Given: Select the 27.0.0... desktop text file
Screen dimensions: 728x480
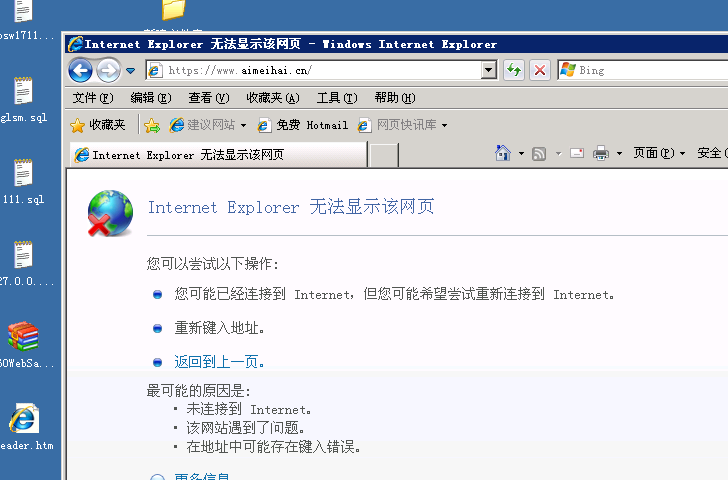Looking at the screenshot, I should (24, 263).
